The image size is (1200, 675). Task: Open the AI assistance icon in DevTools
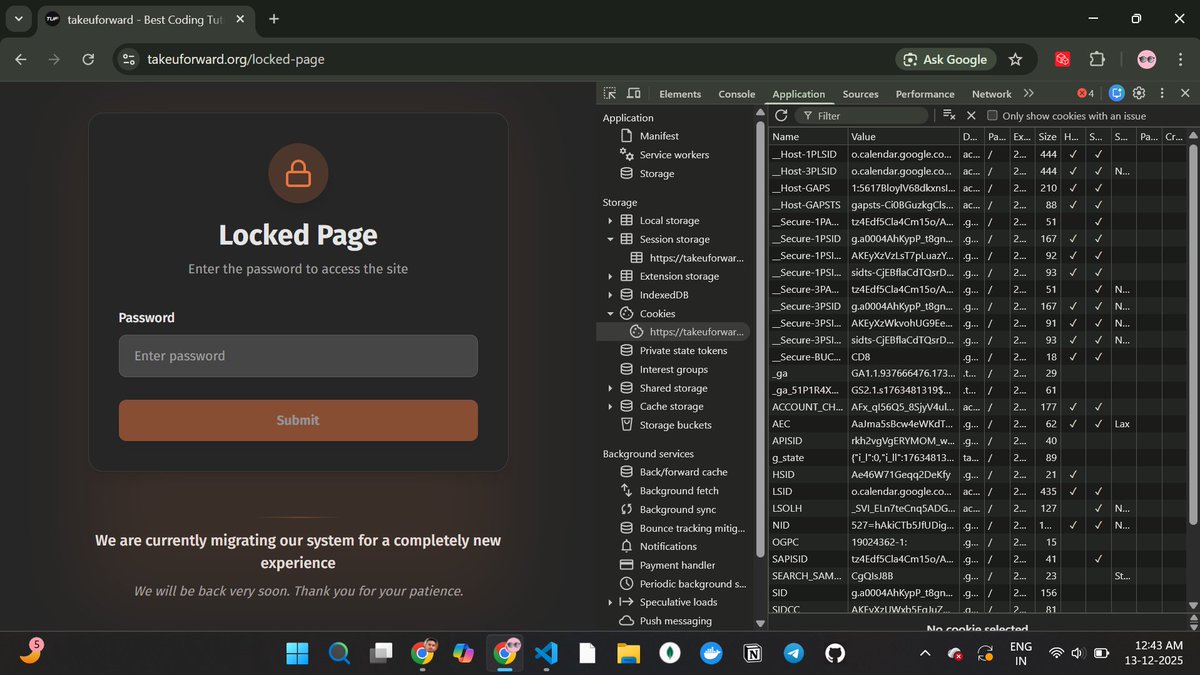[1117, 93]
